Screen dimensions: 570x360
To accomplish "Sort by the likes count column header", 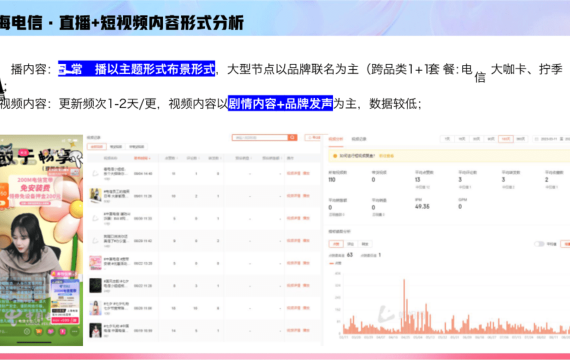I will 171,158.
